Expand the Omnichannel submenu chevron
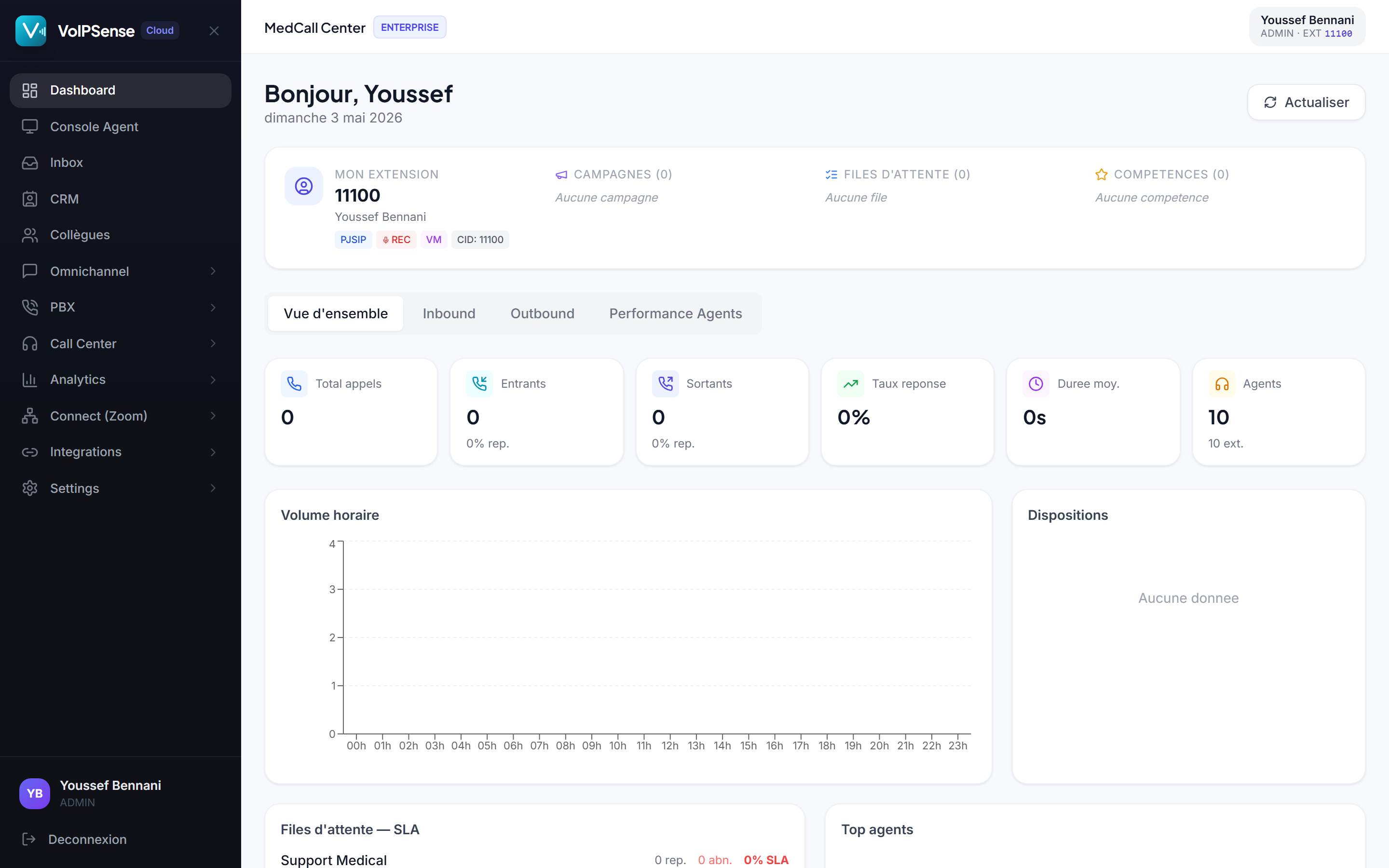Viewport: 1389px width, 868px height. coord(213,271)
